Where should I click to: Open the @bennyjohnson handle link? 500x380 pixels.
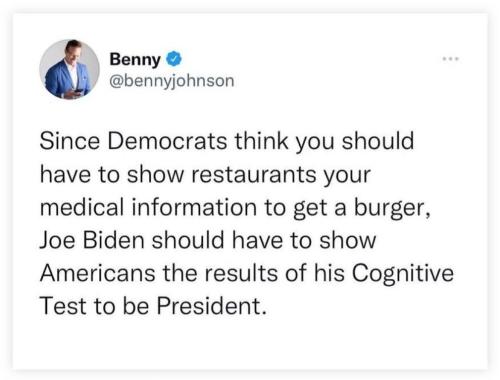click(x=172, y=81)
